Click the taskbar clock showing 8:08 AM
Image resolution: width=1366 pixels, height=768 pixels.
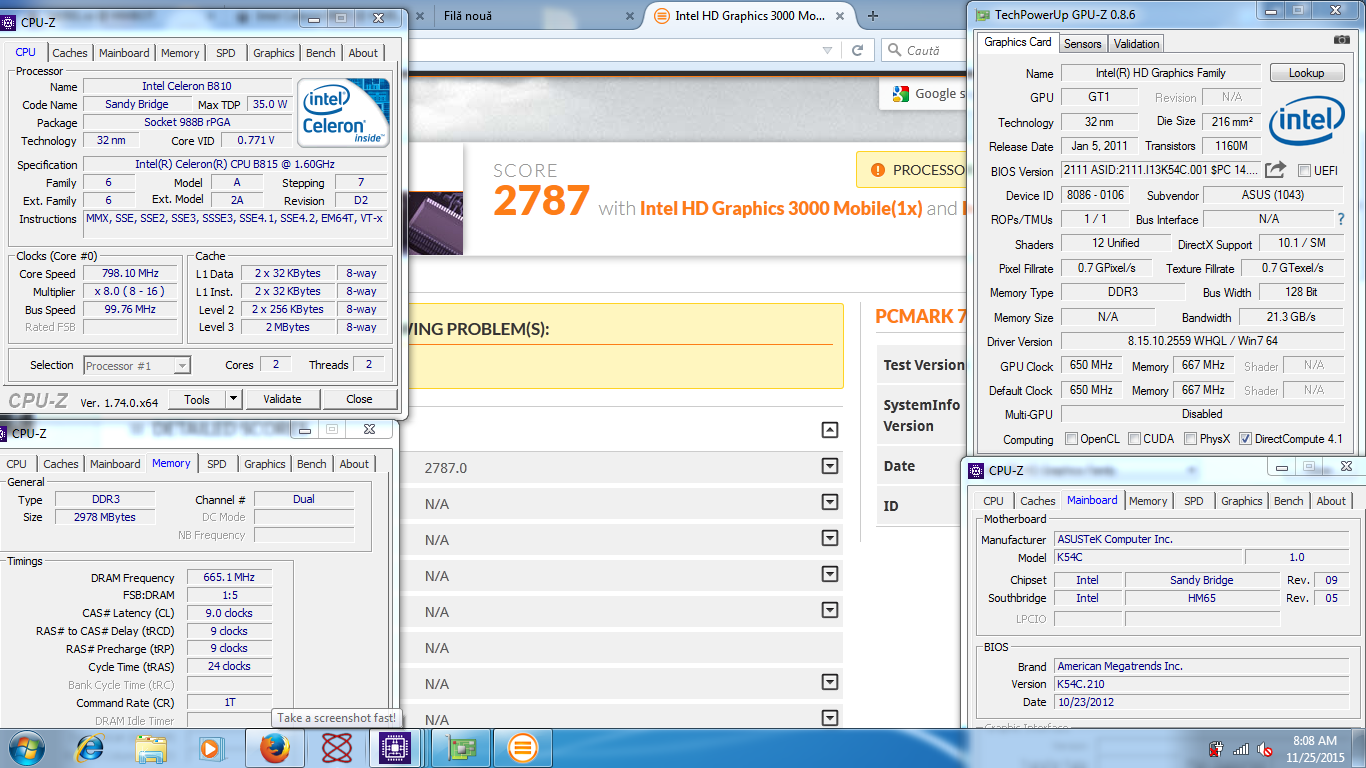point(1314,749)
